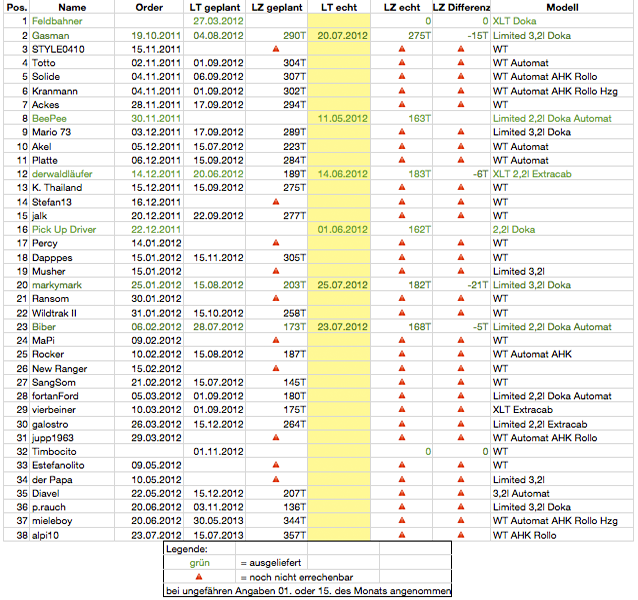This screenshot has width=638, height=600.
Task: Click the legend note about 01. oder 15.
Action: click(x=308, y=591)
